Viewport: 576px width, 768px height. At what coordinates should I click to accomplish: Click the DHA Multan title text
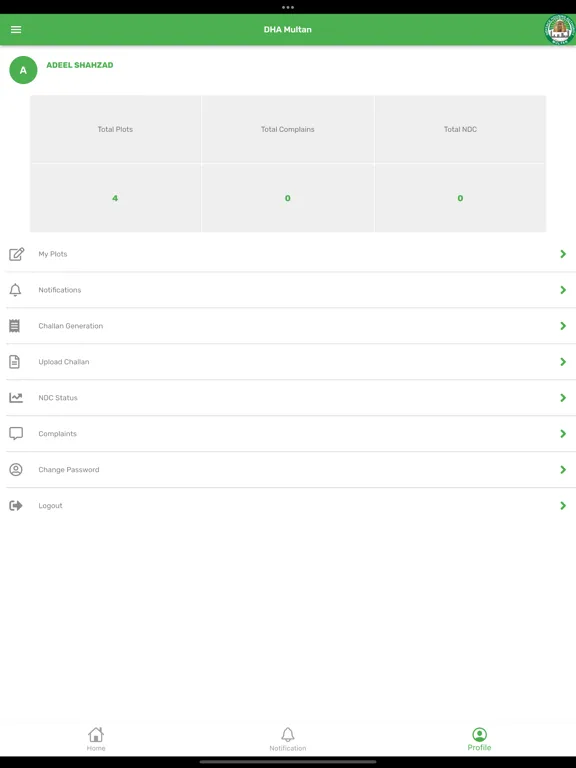click(288, 29)
